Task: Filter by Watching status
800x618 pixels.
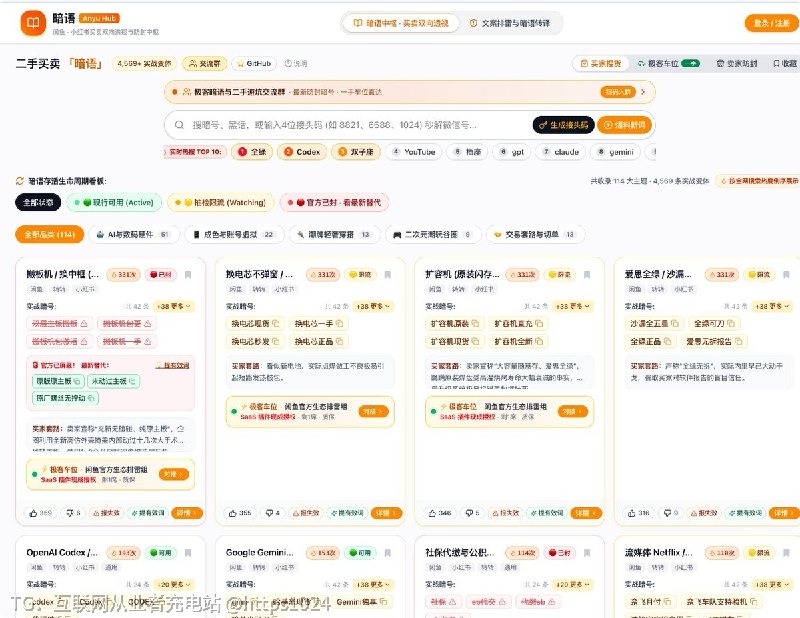Action: click(x=220, y=202)
